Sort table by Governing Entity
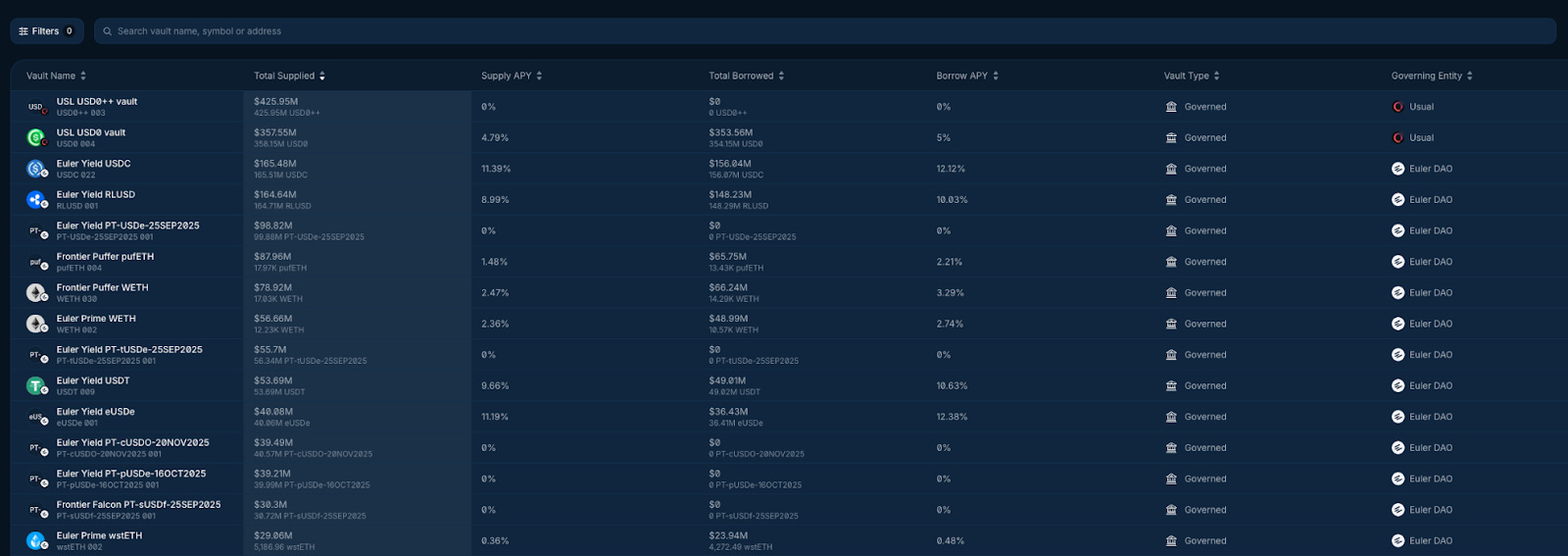This screenshot has width=1568, height=556. 1431,76
